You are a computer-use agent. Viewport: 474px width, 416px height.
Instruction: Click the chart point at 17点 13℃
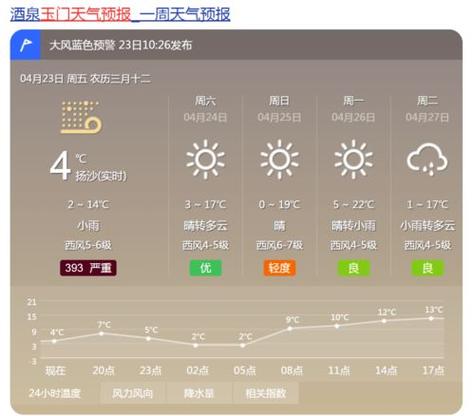pyautogui.click(x=431, y=318)
